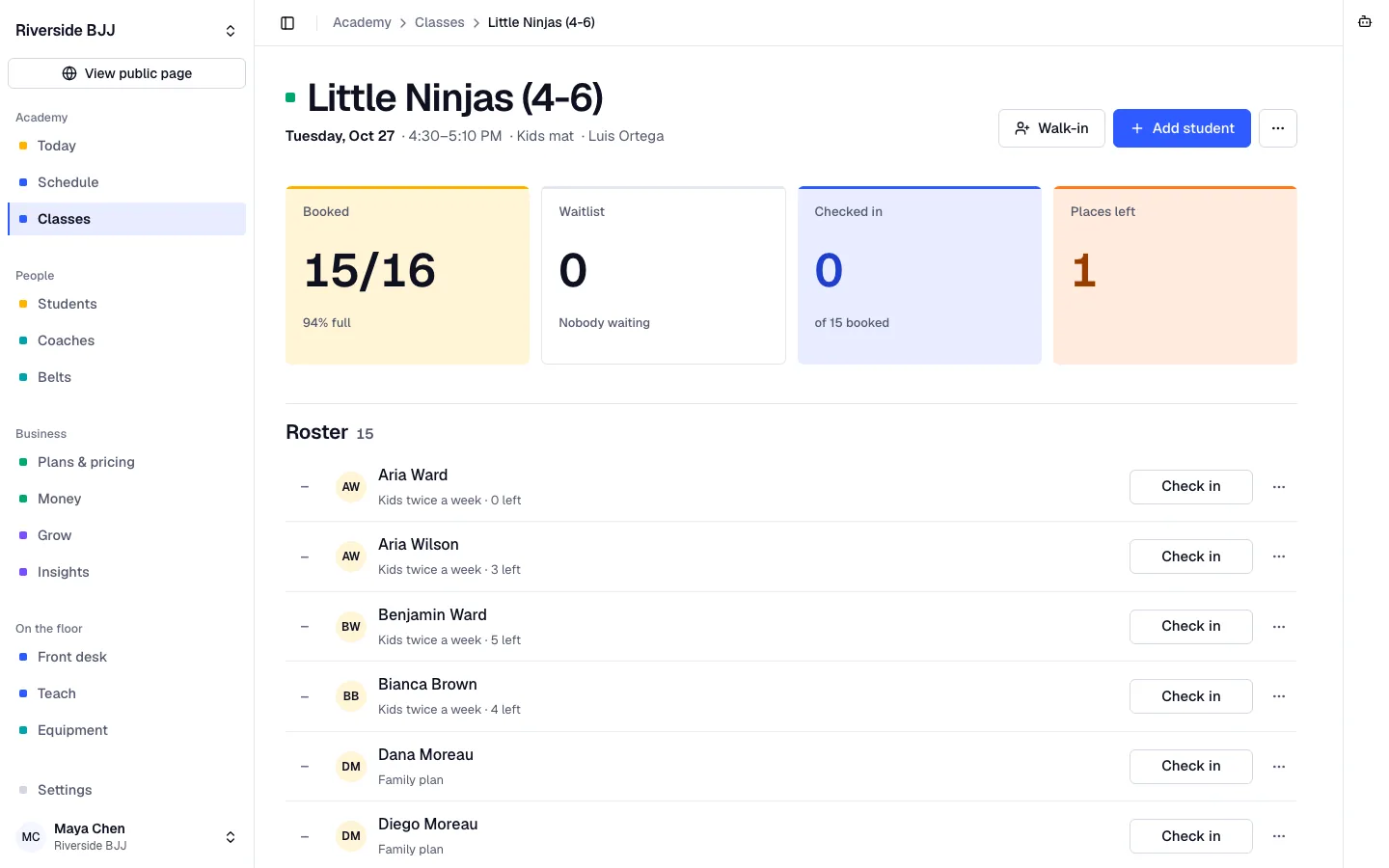The image size is (1389, 868).
Task: Open Settings in the sidebar
Action: [126, 790]
